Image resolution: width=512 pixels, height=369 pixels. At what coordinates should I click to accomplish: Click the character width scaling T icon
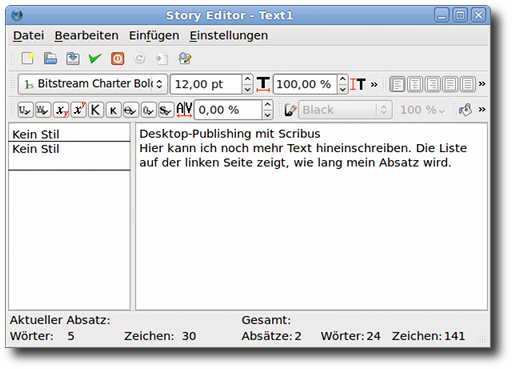pos(263,84)
